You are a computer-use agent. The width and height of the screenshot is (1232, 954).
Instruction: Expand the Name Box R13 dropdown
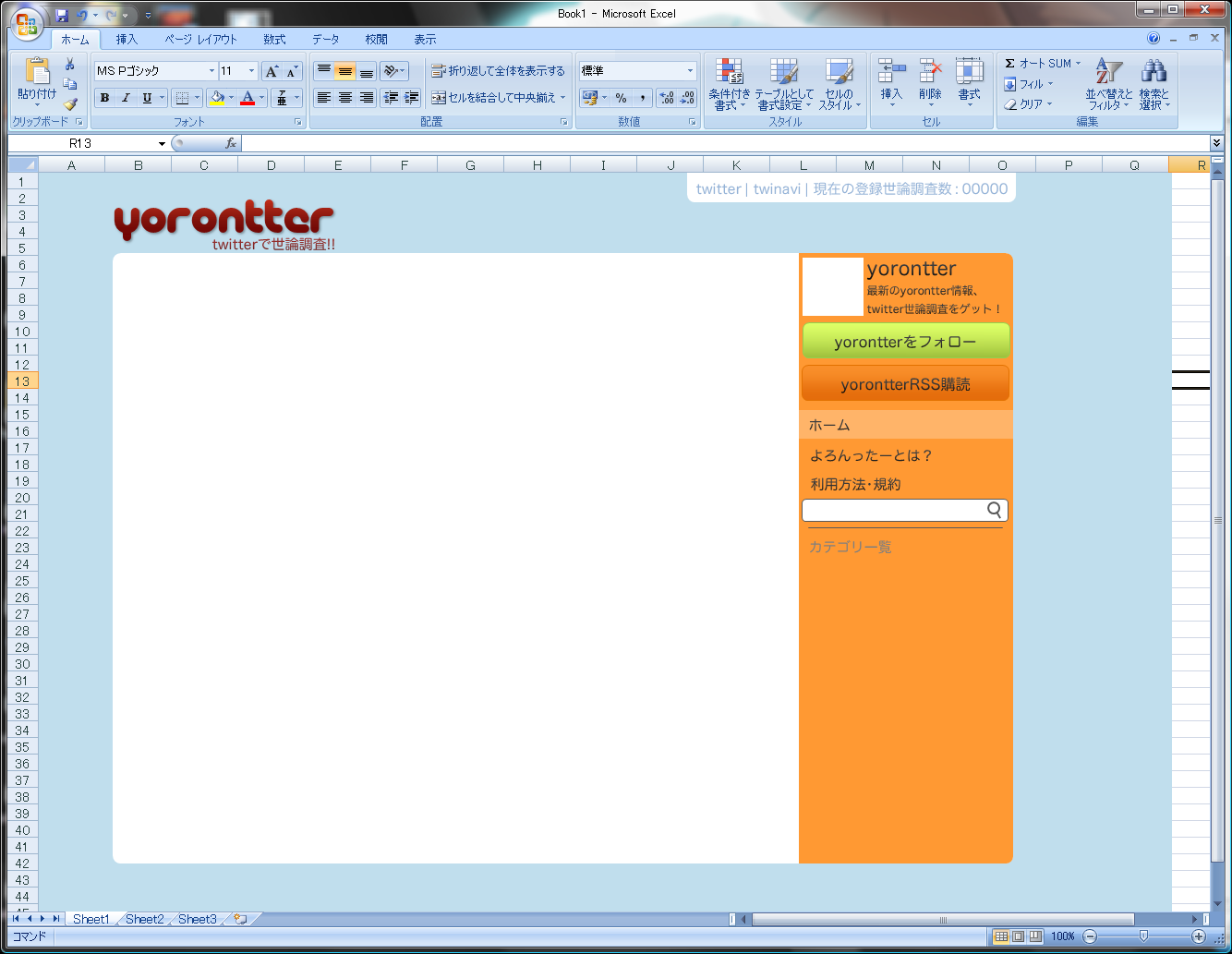(x=162, y=143)
